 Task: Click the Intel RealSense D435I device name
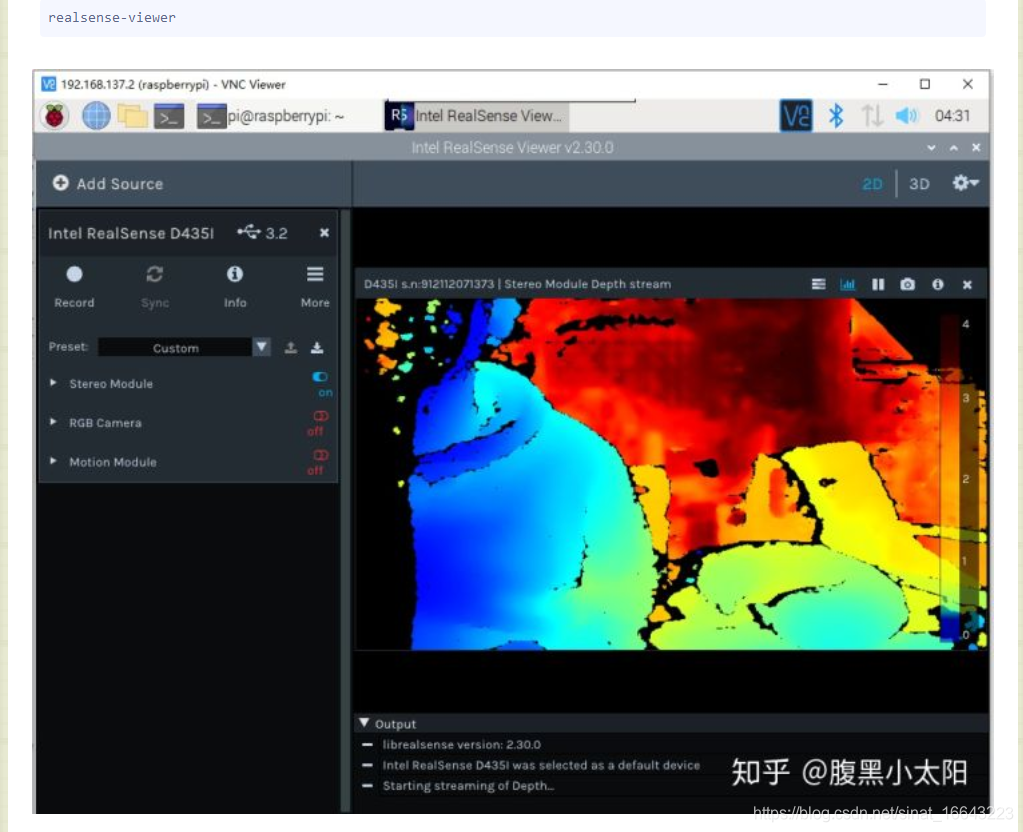pyautogui.click(x=130, y=233)
